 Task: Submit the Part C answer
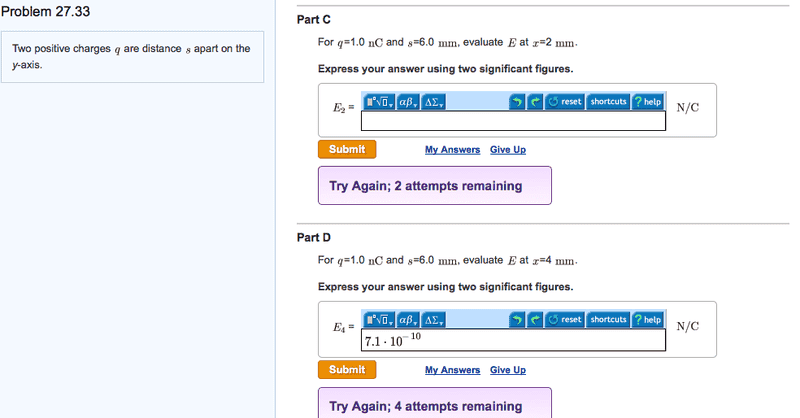(x=347, y=150)
